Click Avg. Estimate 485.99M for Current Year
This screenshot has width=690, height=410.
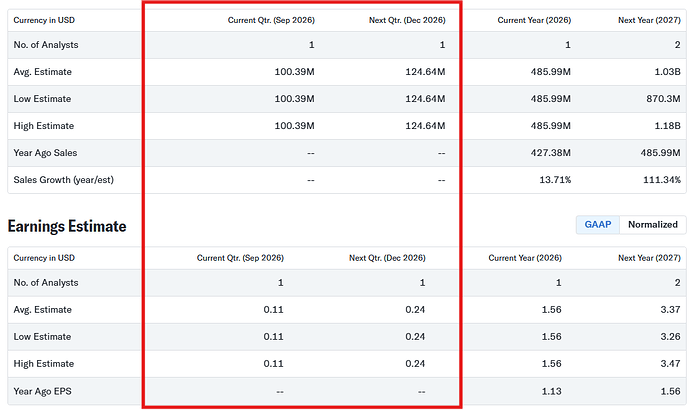click(x=551, y=72)
